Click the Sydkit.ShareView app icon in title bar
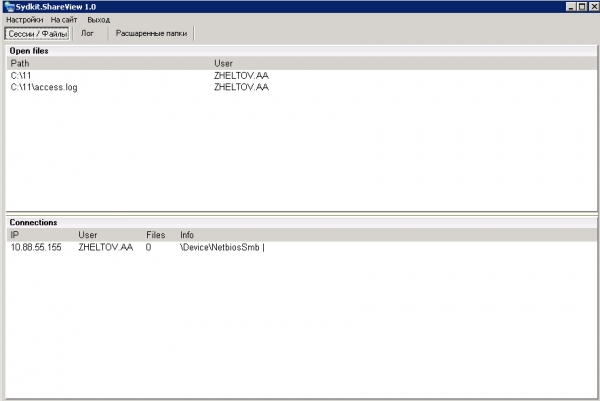Image resolution: width=600 pixels, height=401 pixels. click(x=8, y=7)
